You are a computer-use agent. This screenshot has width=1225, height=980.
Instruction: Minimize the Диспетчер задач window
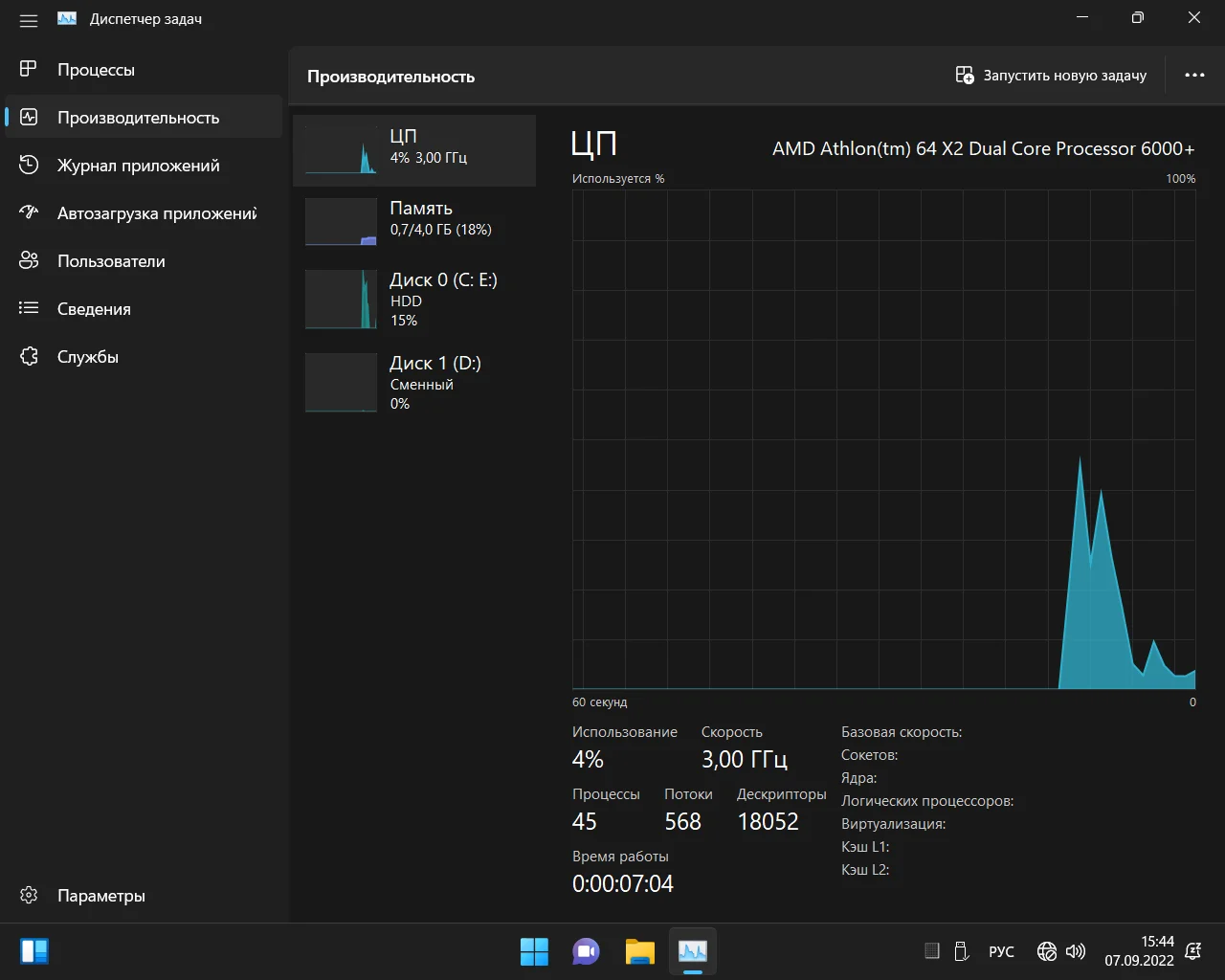(x=1082, y=18)
